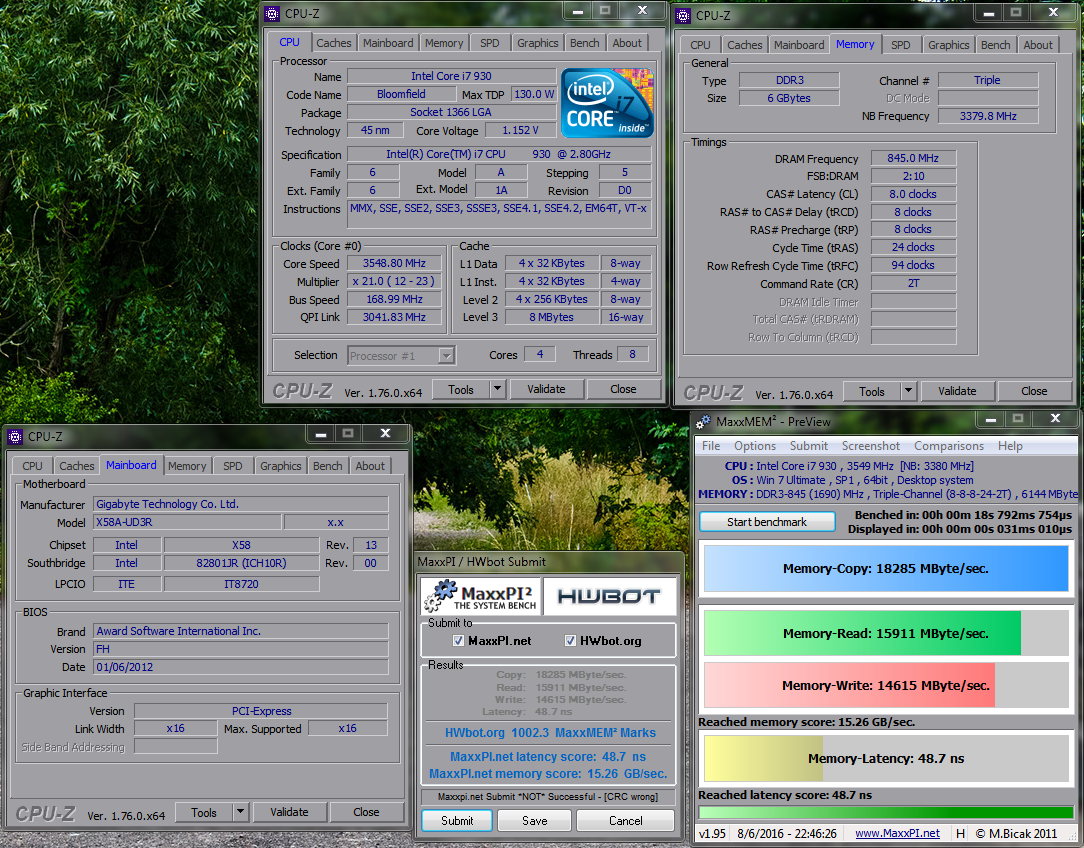
Task: Click the Command Rate 2T value
Action: [x=913, y=283]
